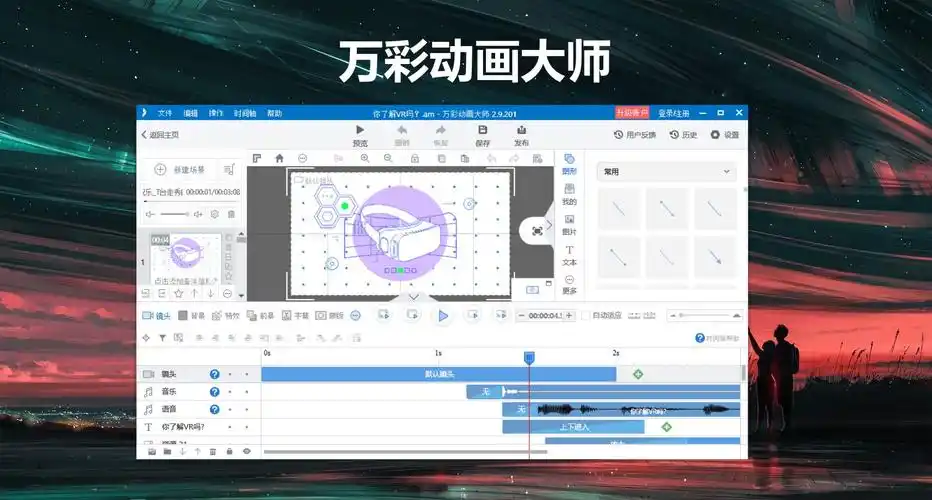Click the keyframe diamond icon

(146, 338)
